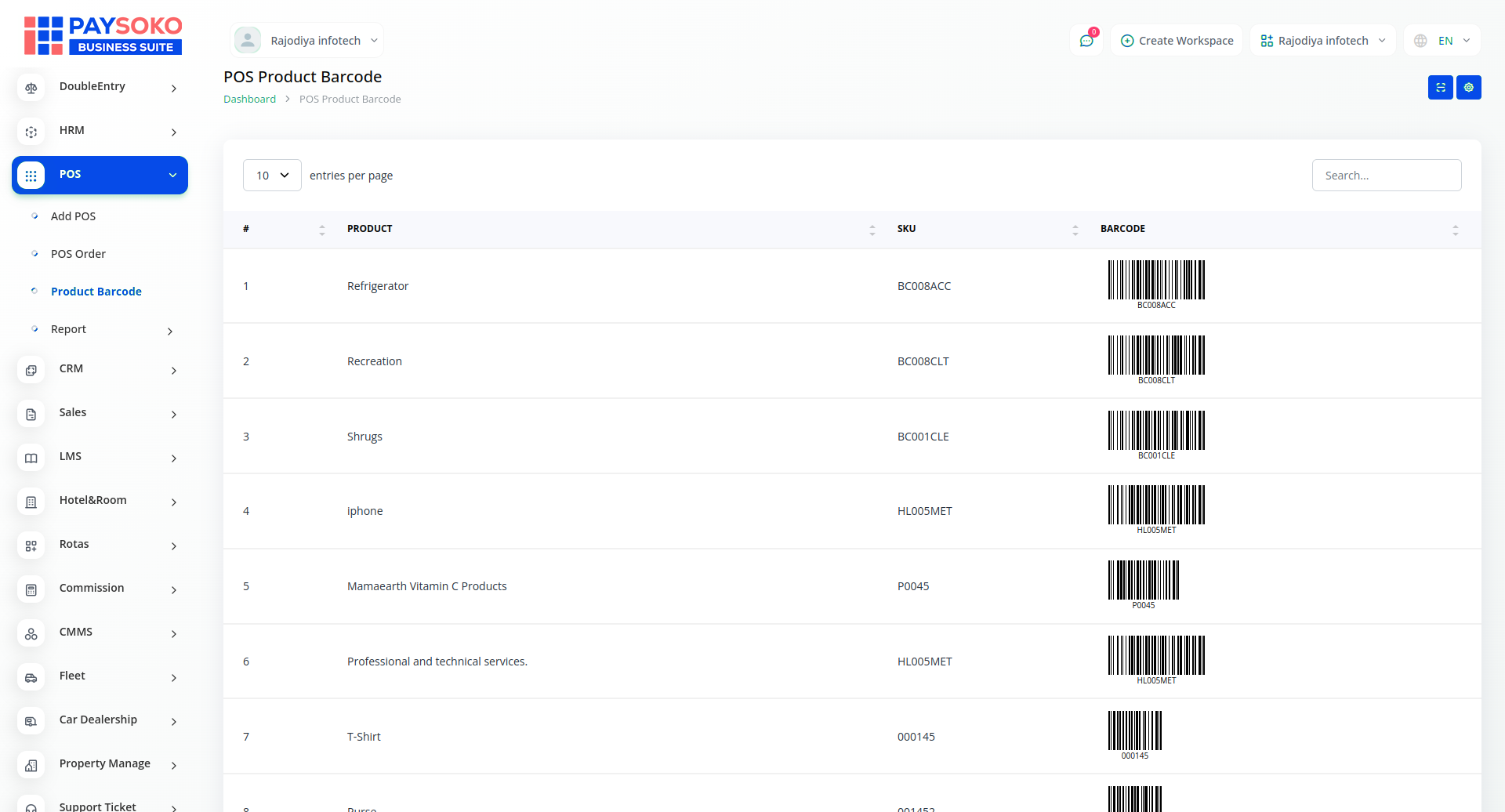Select Add POS in sidebar
This screenshot has height=812, width=1505.
(x=74, y=216)
